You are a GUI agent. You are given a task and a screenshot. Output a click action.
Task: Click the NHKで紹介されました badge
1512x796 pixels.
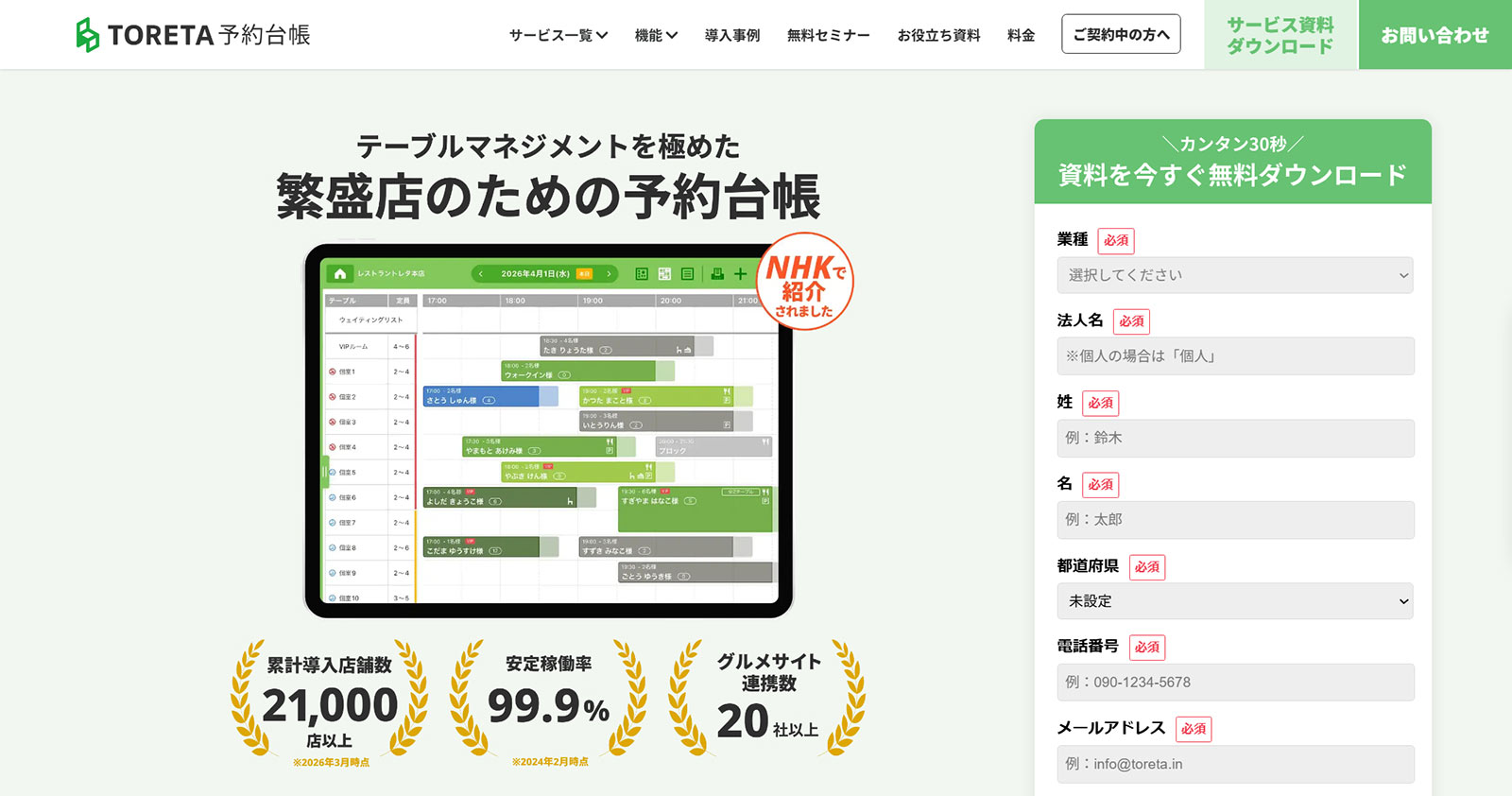[805, 282]
